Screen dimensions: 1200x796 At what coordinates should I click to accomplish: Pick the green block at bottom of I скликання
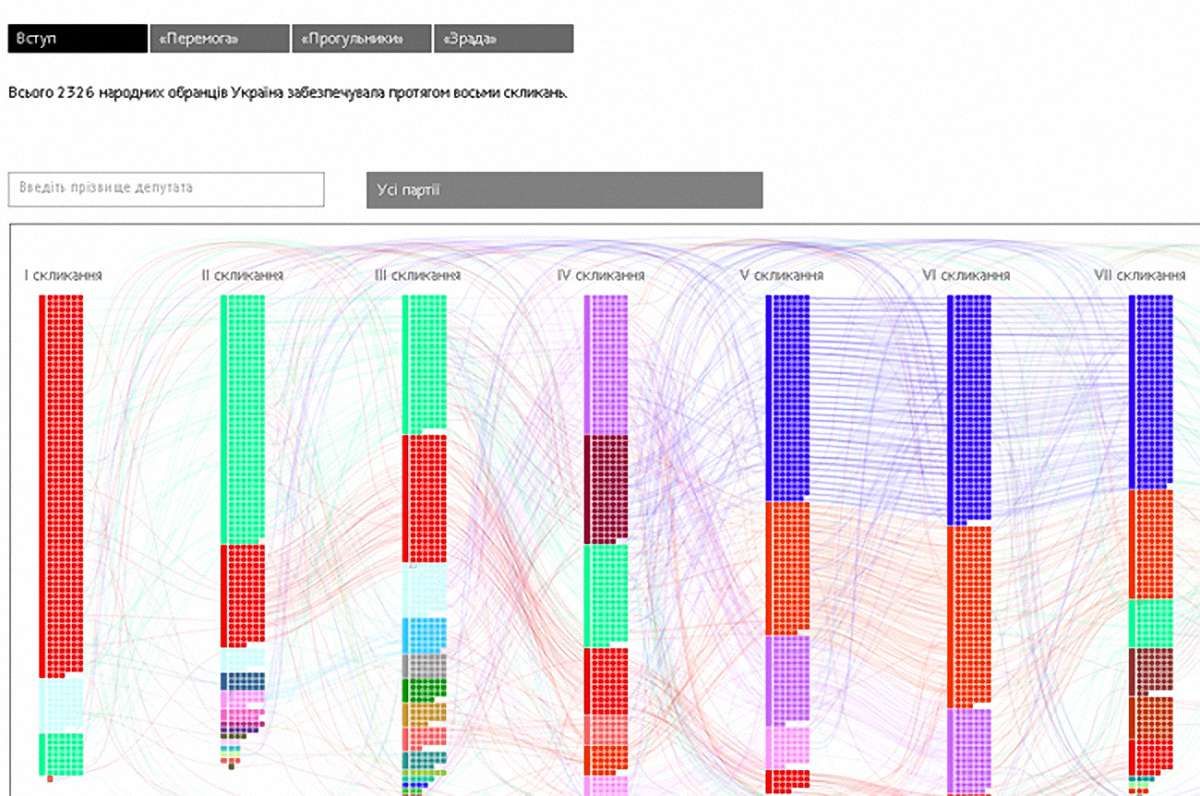(61, 753)
